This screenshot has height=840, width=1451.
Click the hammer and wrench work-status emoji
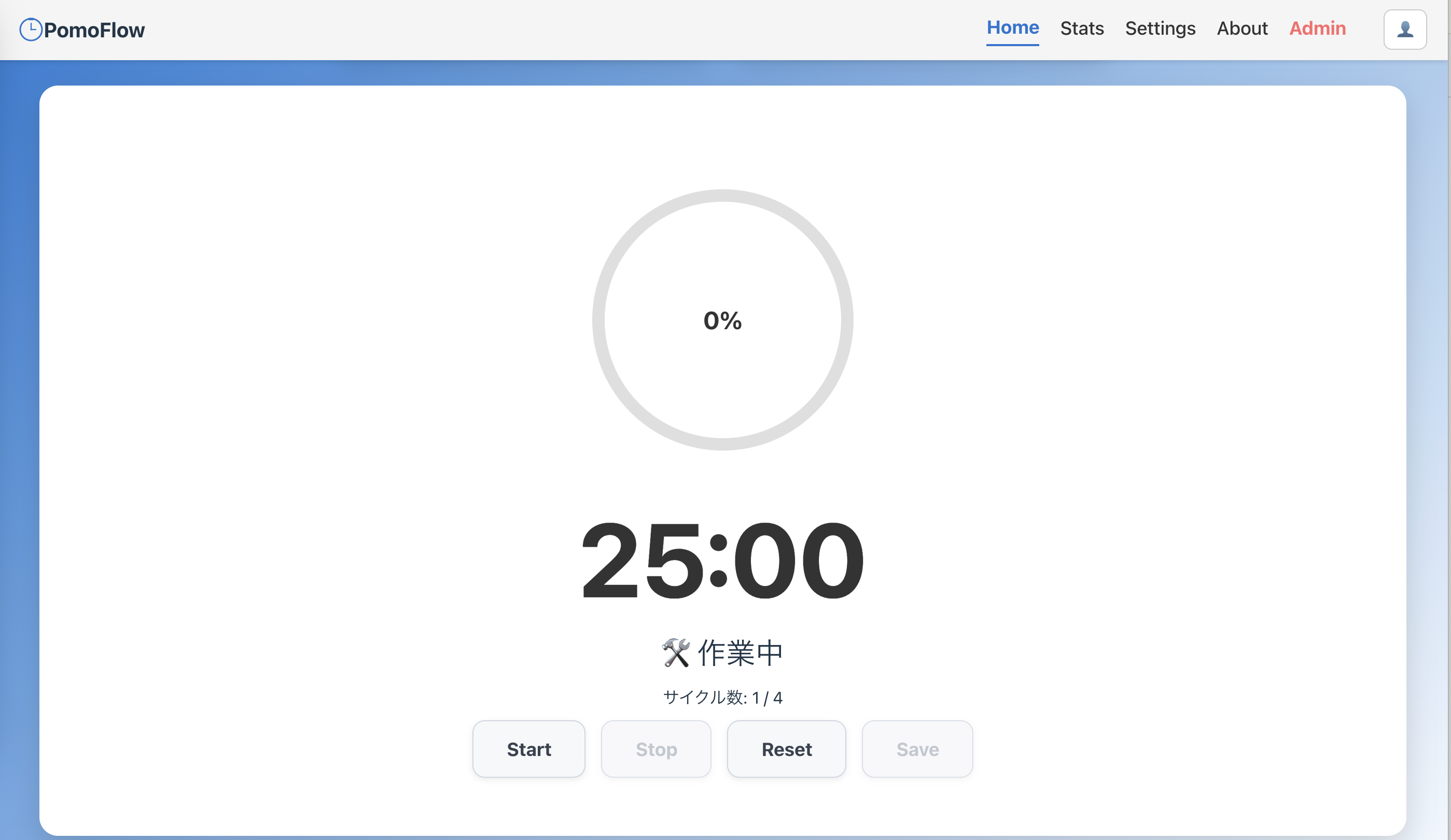coord(675,652)
